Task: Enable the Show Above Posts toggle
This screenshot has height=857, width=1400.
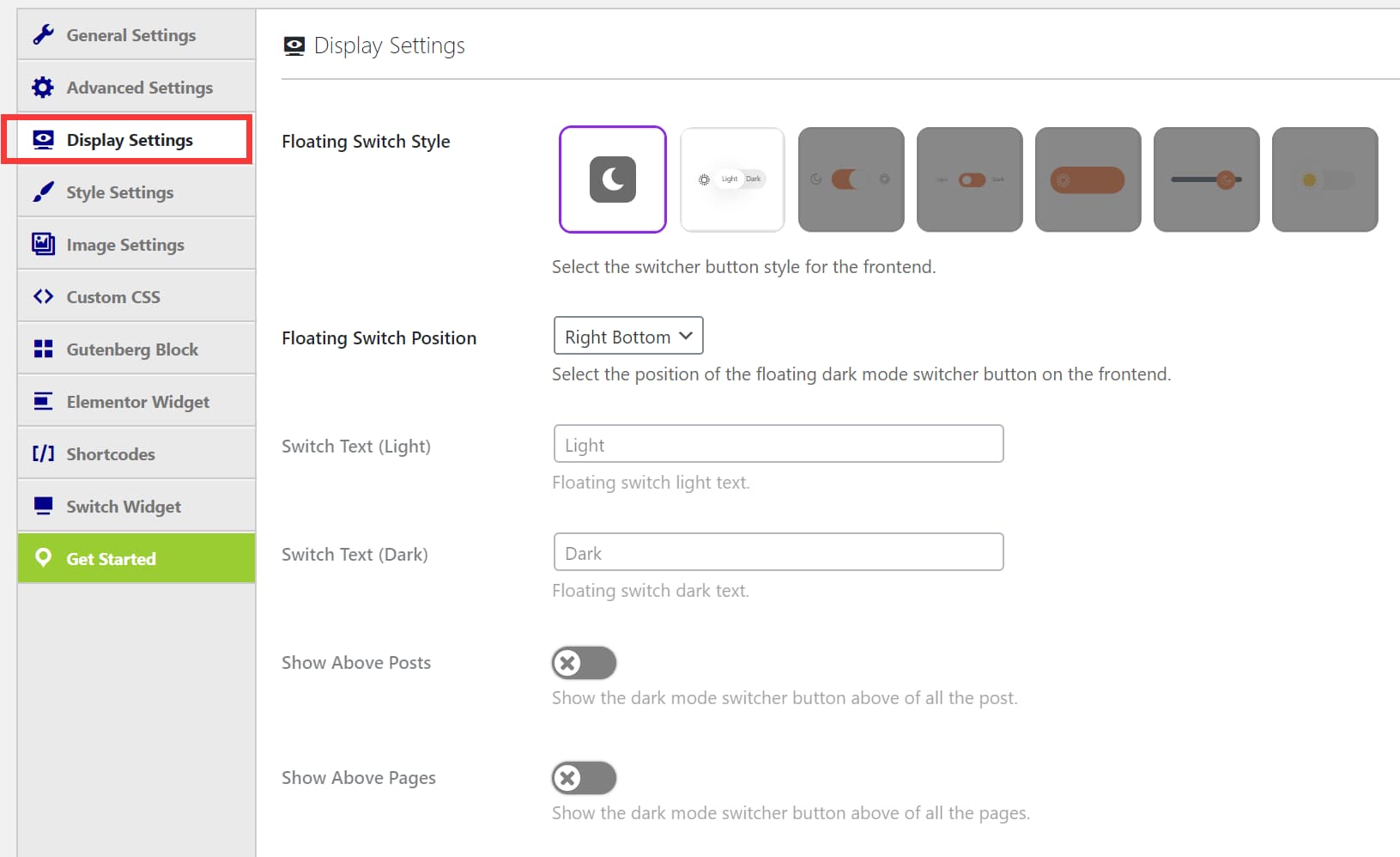Action: [584, 663]
